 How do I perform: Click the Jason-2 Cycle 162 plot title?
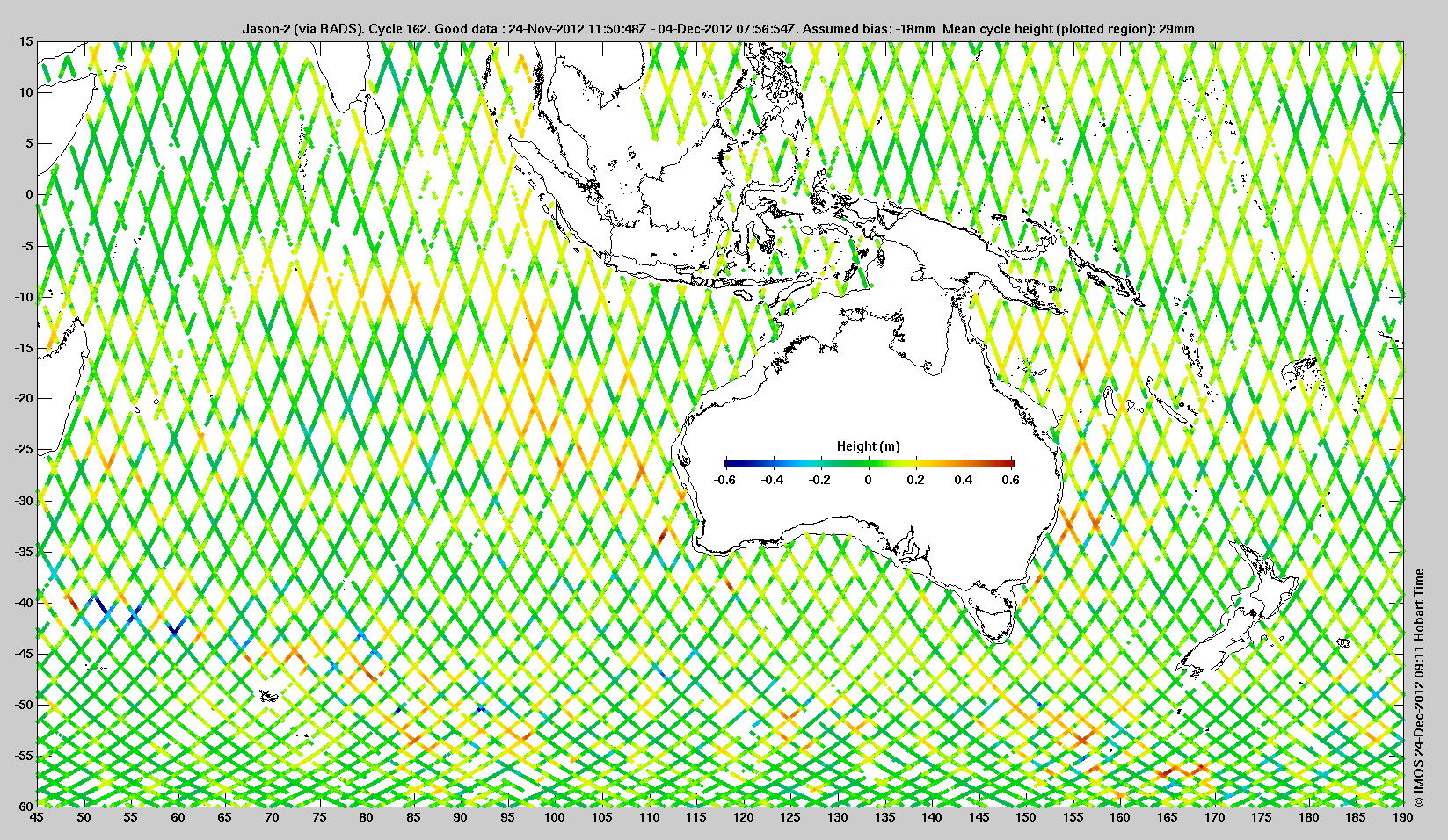[x=718, y=29]
